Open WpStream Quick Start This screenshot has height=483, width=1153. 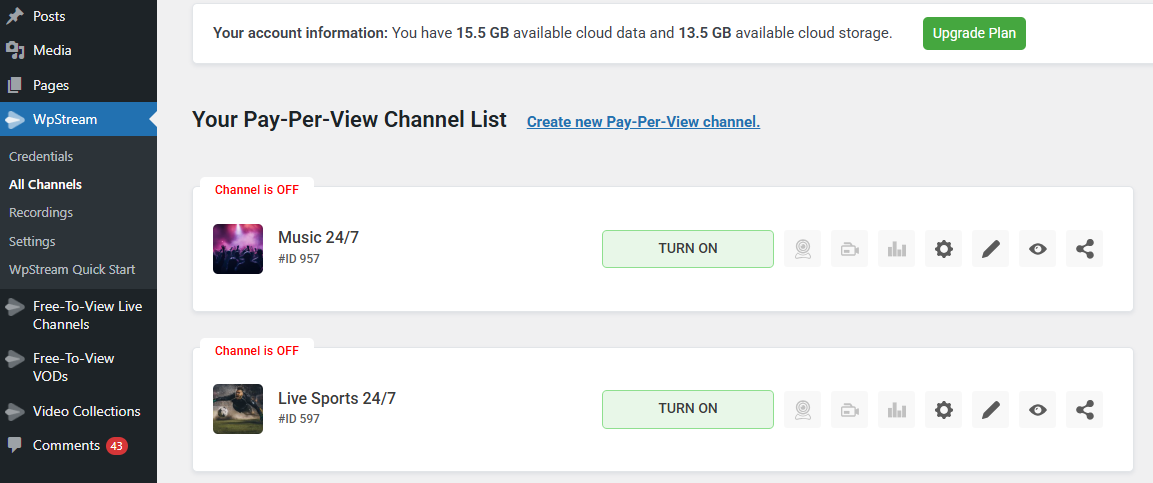[x=72, y=269]
